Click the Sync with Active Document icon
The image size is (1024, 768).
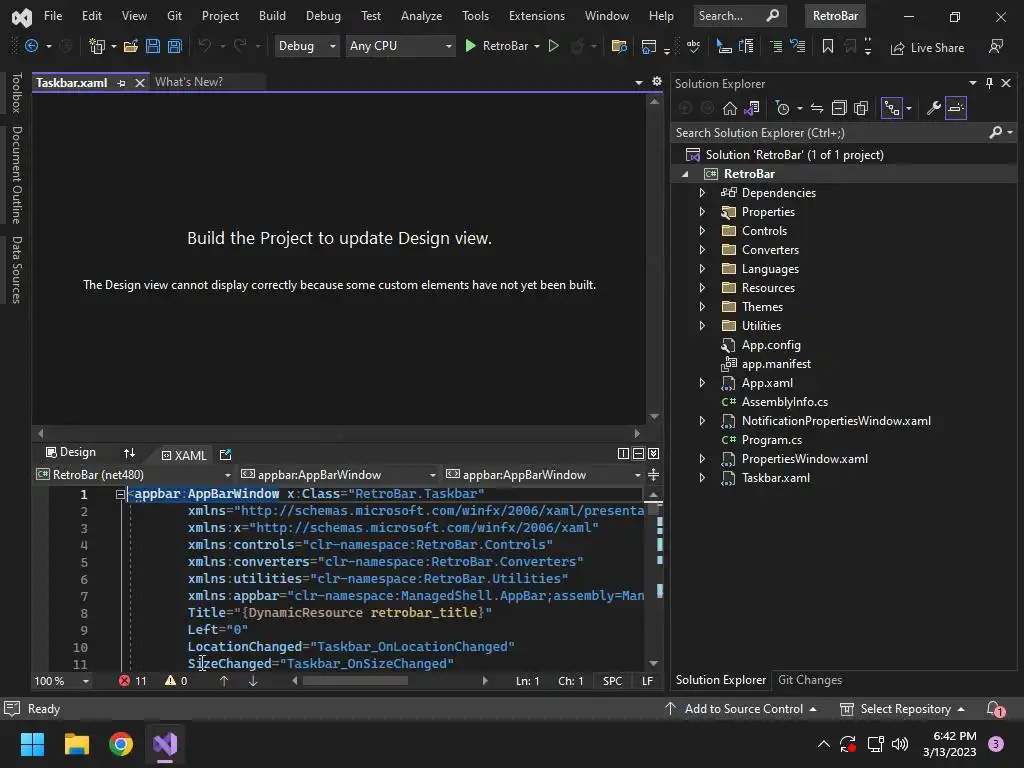point(817,108)
